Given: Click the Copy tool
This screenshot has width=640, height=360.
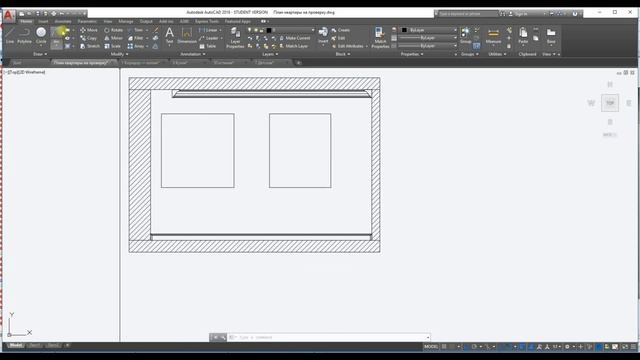Looking at the screenshot, I should [89, 38].
